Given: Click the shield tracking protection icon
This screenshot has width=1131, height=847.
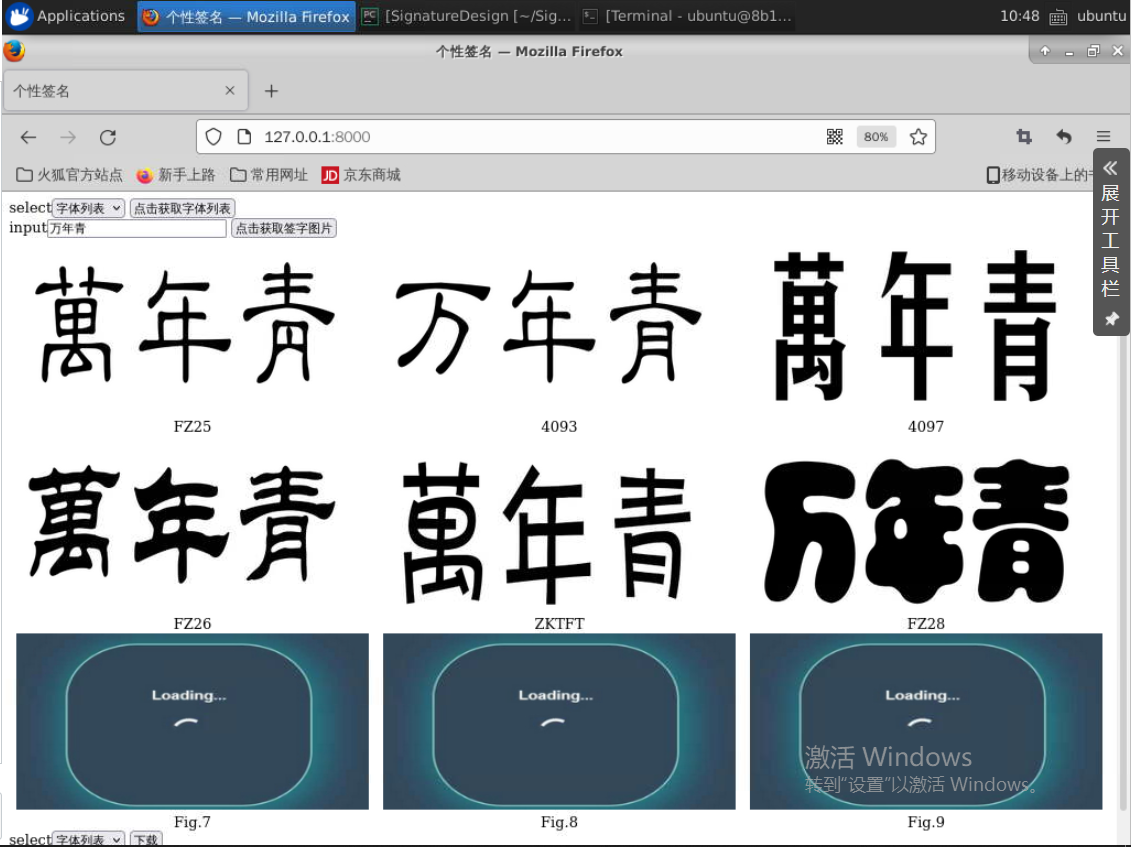Looking at the screenshot, I should 213,137.
